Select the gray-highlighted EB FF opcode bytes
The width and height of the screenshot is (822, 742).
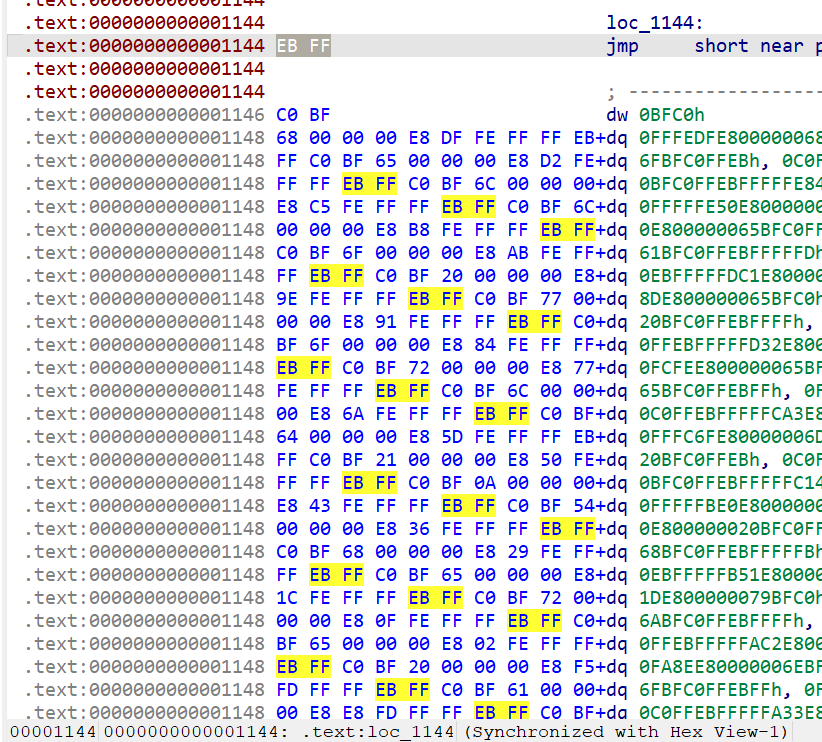(303, 46)
